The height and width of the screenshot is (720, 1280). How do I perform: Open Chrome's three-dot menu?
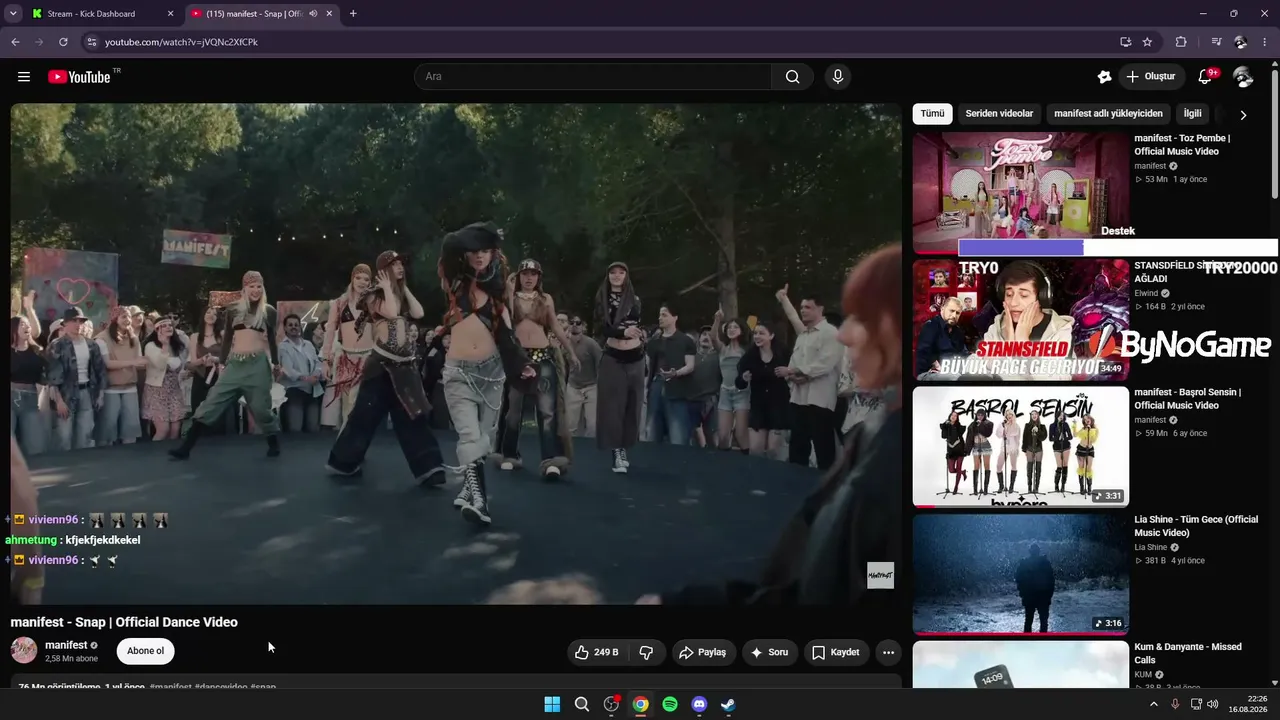click(1266, 42)
